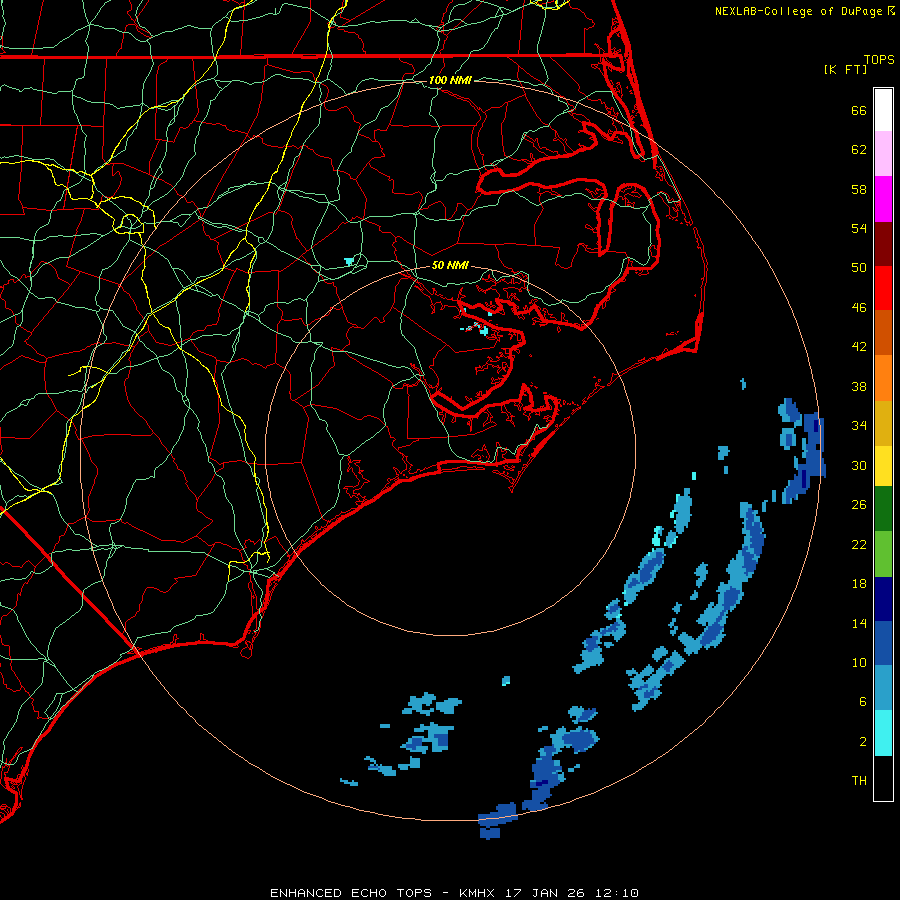Viewport: 900px width, 900px height.
Task: Click the legend value 18
Action: (859, 584)
